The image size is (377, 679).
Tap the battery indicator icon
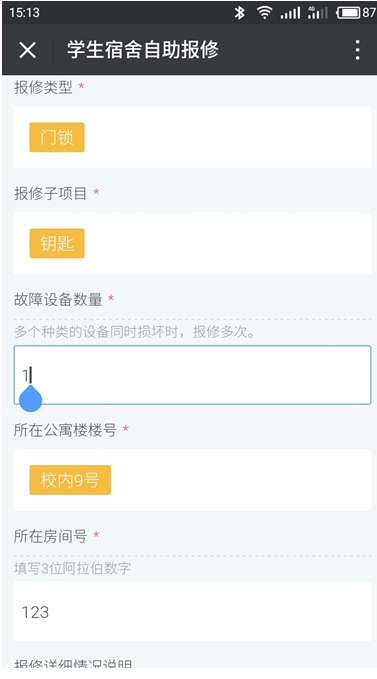(x=348, y=13)
